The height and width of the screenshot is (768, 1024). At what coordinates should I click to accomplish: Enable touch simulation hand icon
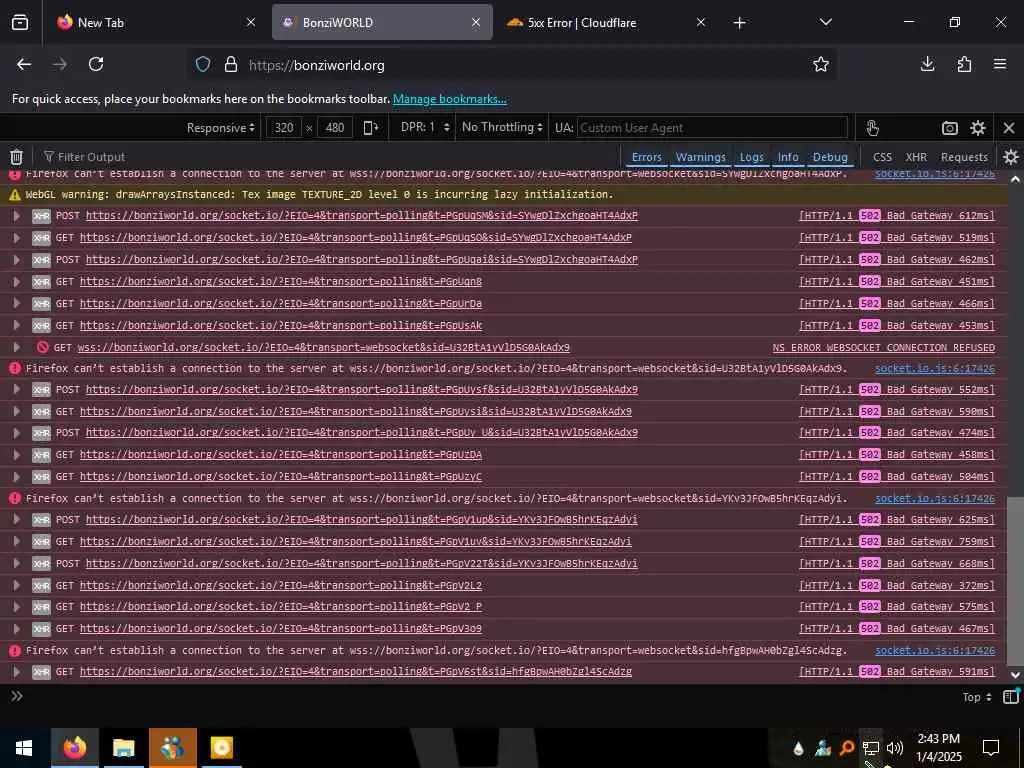click(872, 127)
